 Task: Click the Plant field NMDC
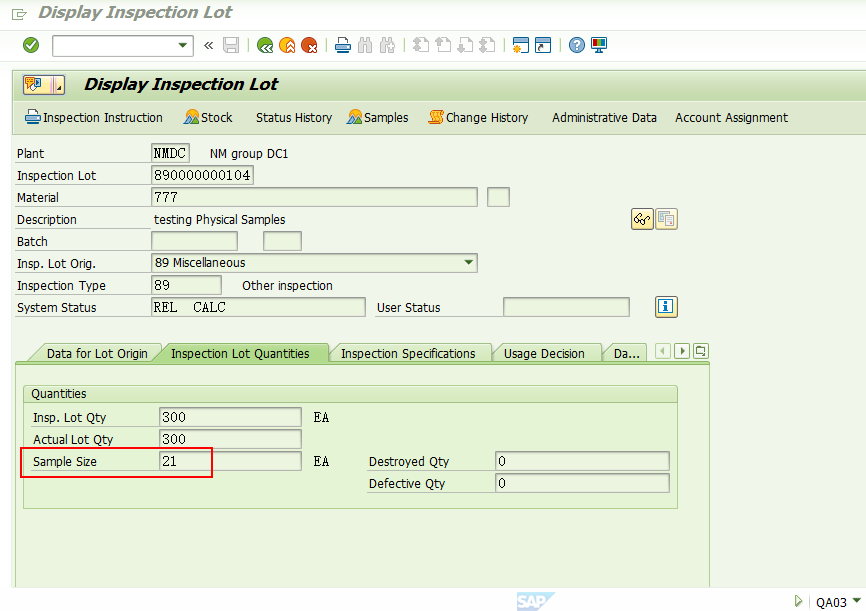pyautogui.click(x=170, y=153)
